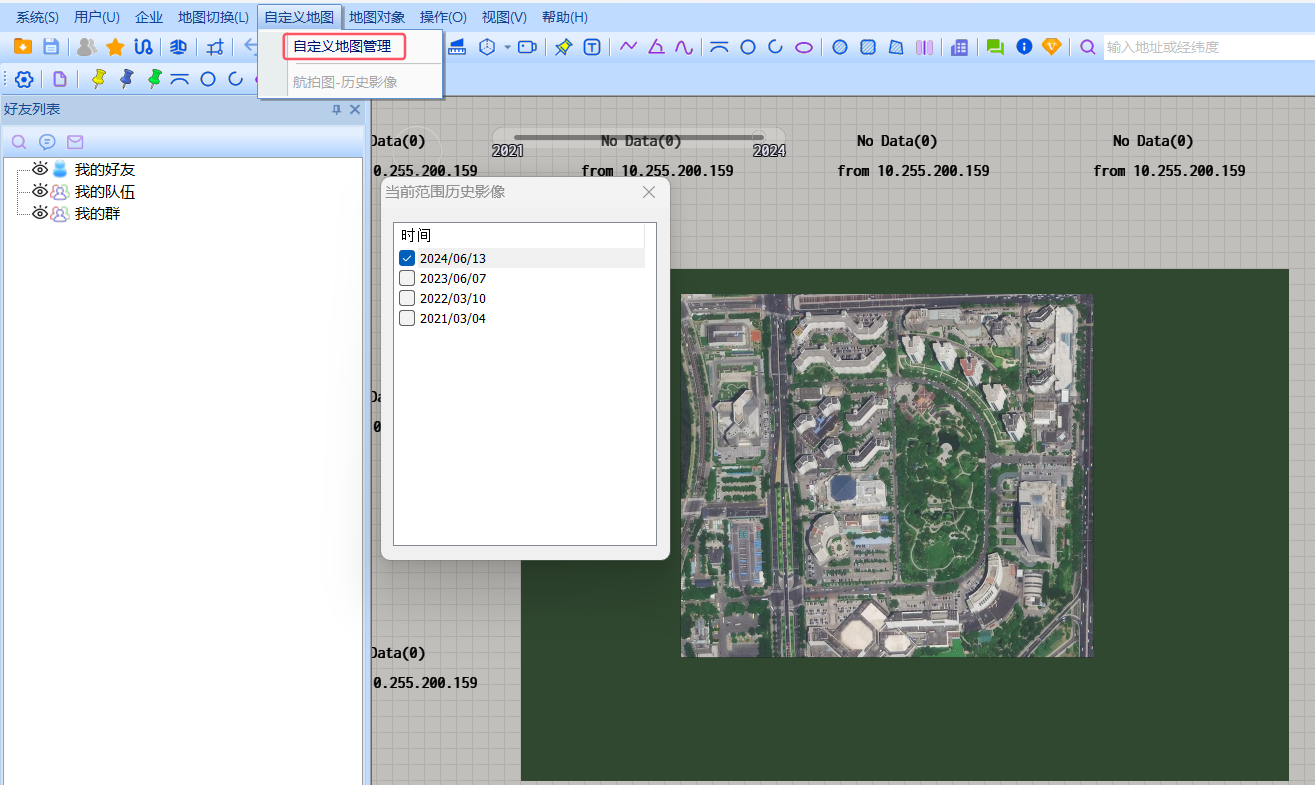Check the 2021/03/04 imagery checkbox

point(407,318)
